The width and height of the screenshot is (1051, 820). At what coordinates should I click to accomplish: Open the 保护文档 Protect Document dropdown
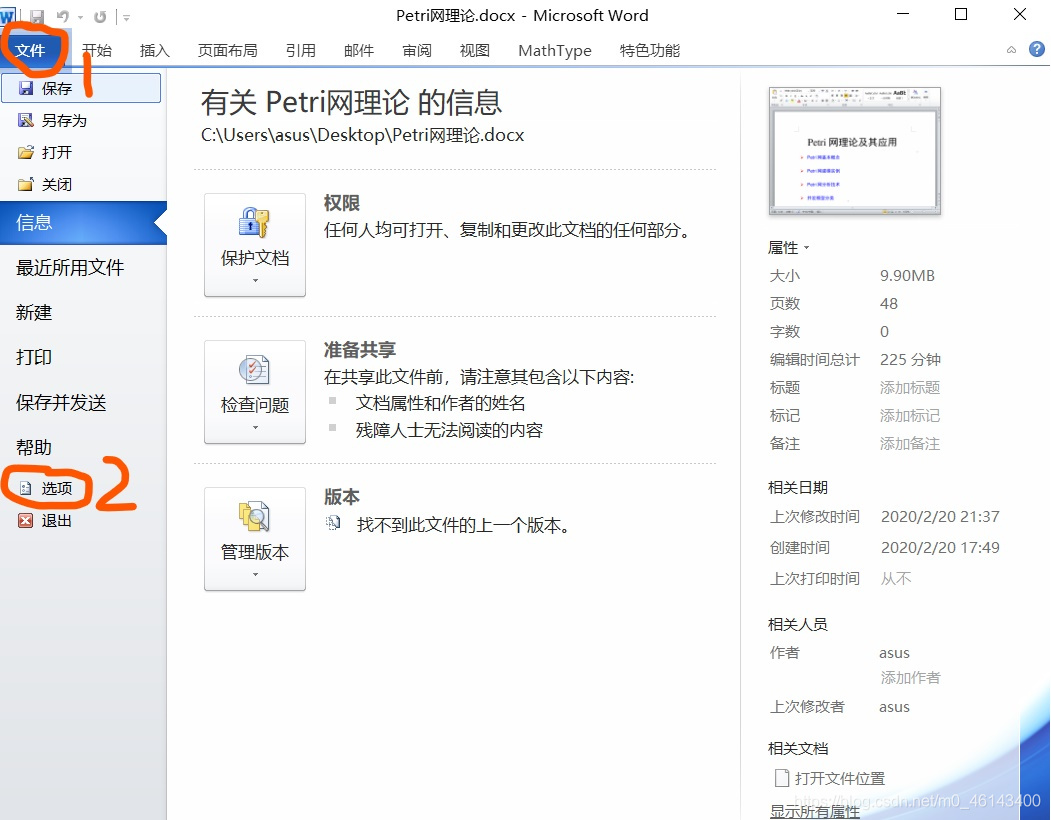255,245
